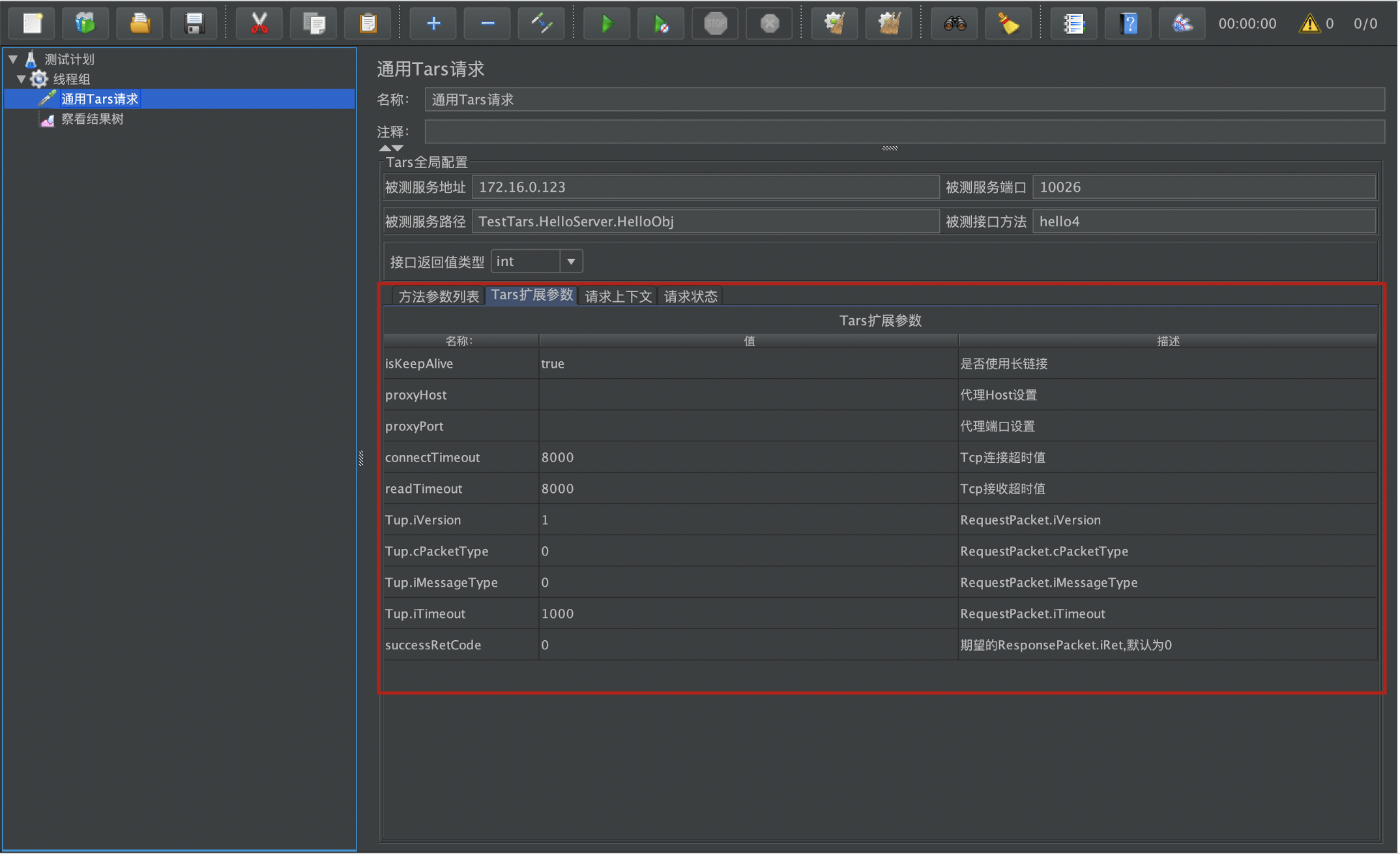Open the Help question mark icon

pos(1128,24)
